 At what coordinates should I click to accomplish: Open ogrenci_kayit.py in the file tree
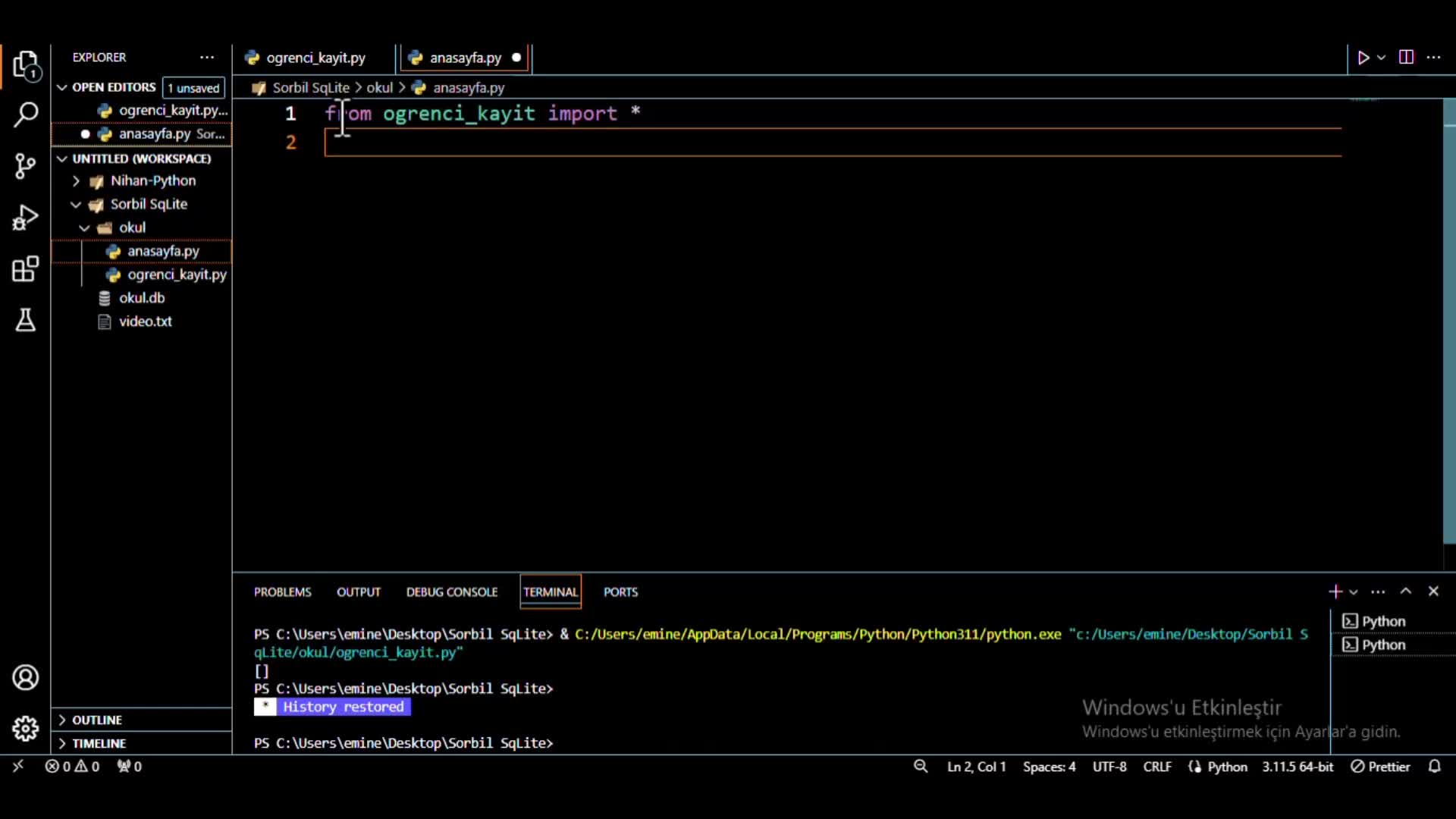[x=142, y=275]
